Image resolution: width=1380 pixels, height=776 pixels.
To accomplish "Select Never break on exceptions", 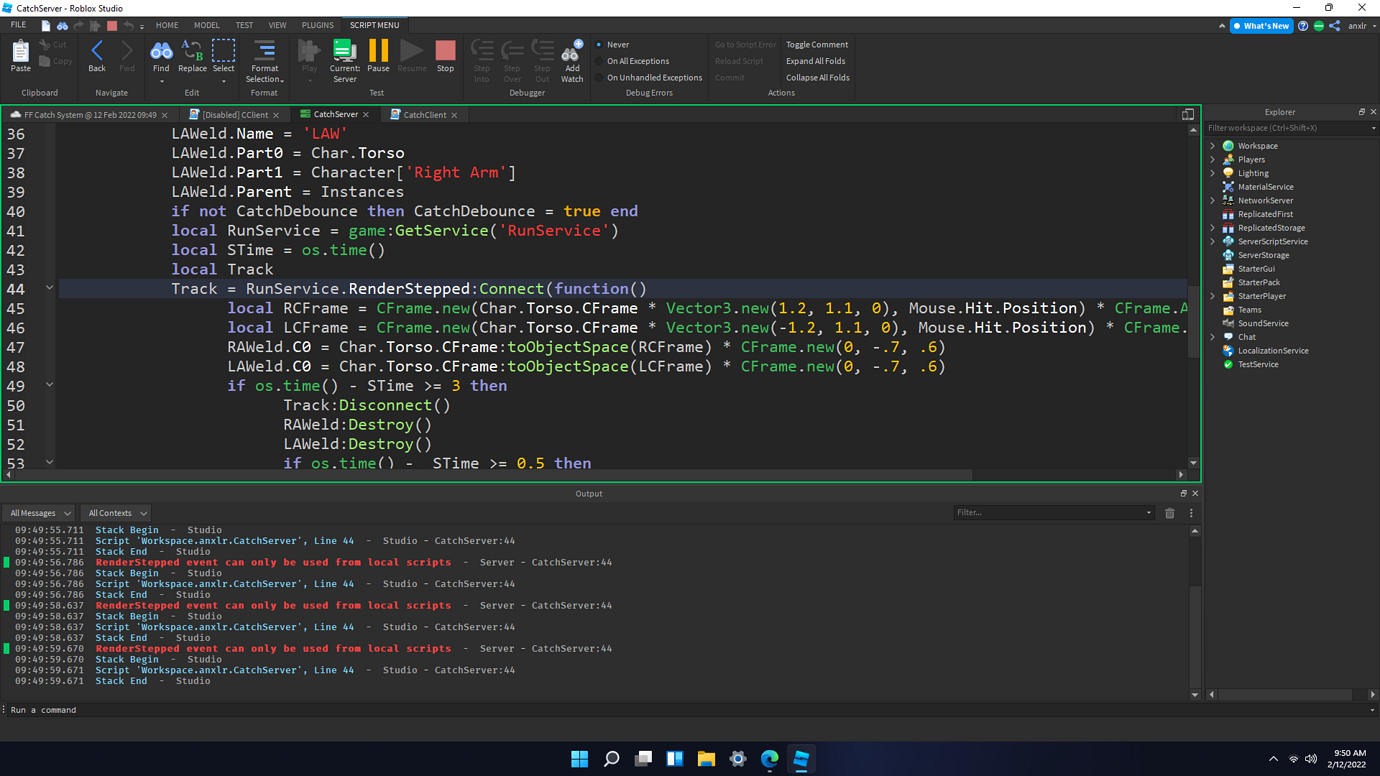I will (614, 45).
